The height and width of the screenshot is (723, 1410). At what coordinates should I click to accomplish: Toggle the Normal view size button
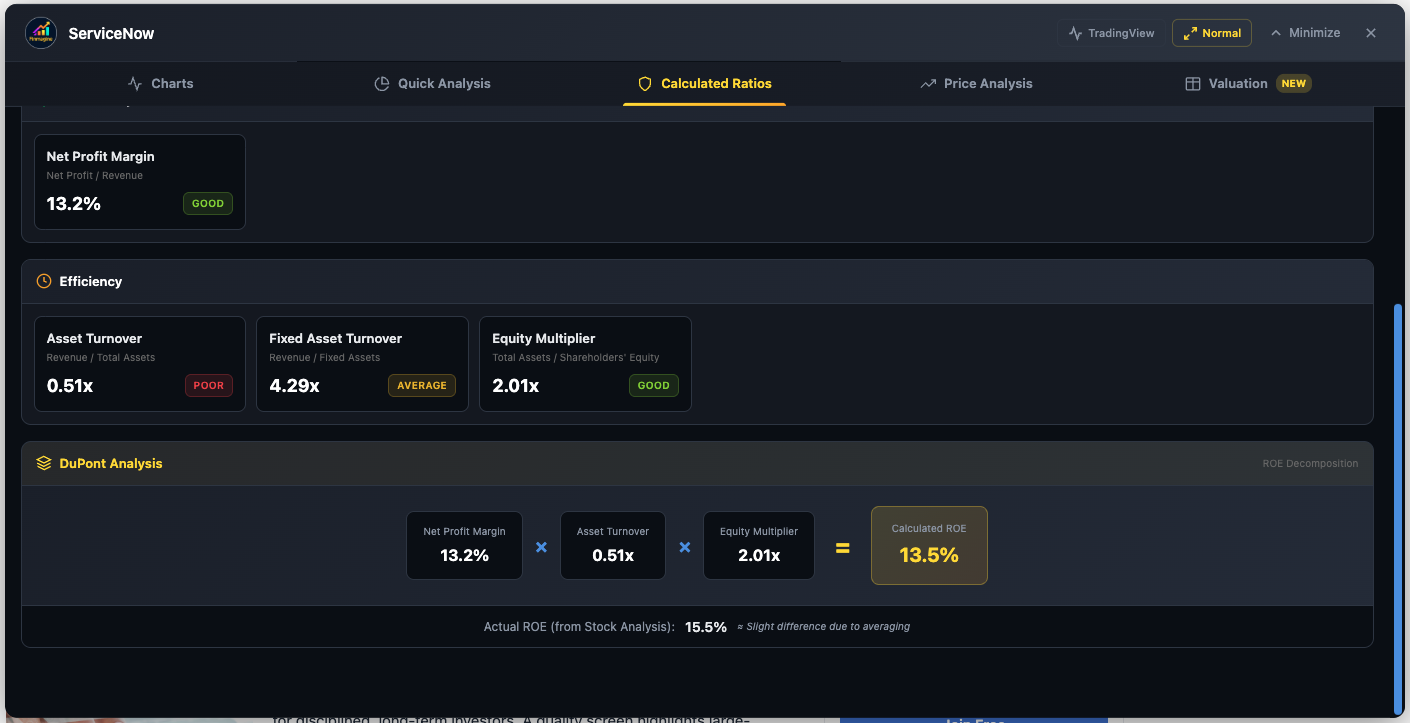click(x=1211, y=33)
